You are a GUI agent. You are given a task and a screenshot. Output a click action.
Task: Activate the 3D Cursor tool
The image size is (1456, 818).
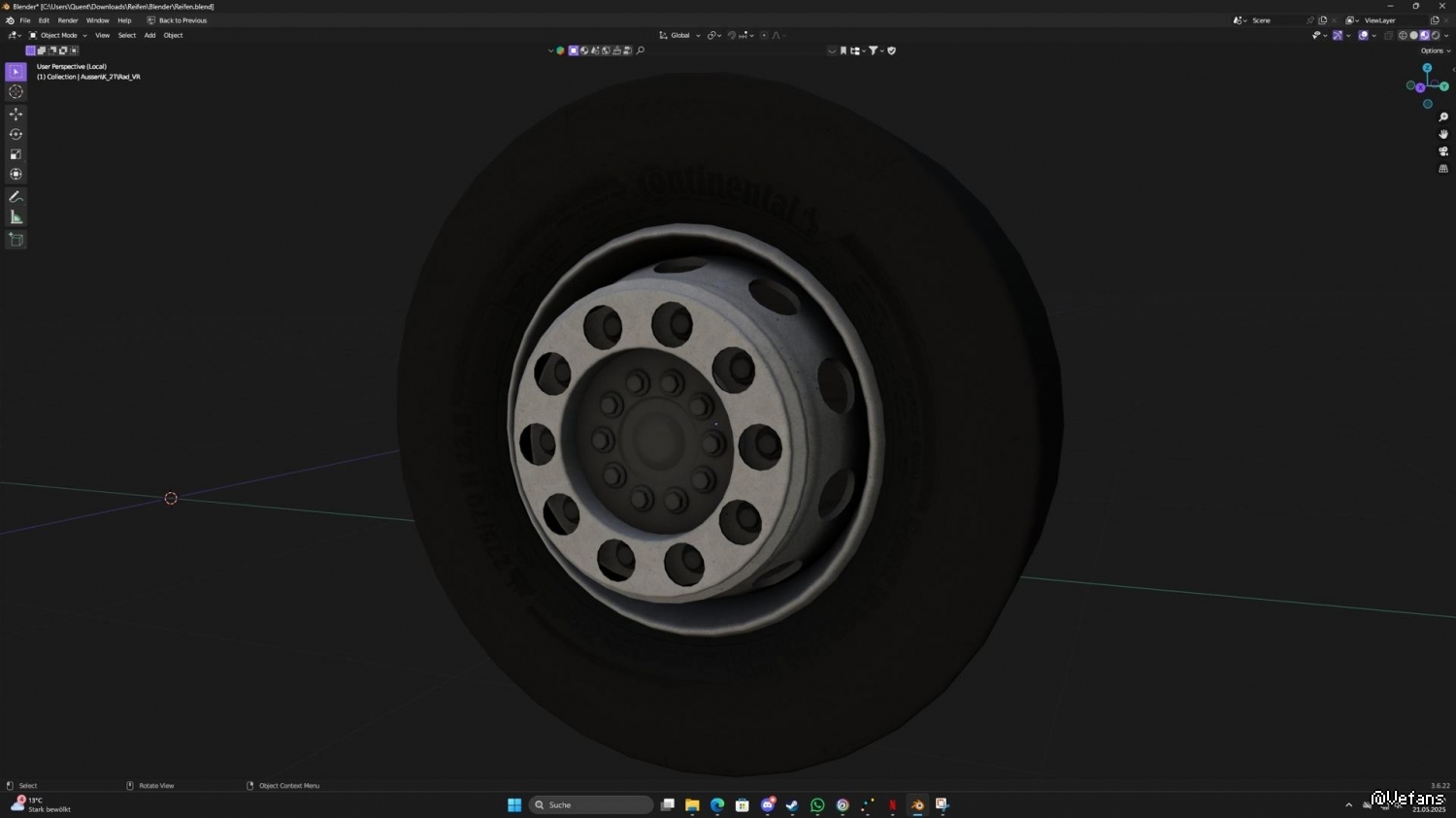point(16,91)
